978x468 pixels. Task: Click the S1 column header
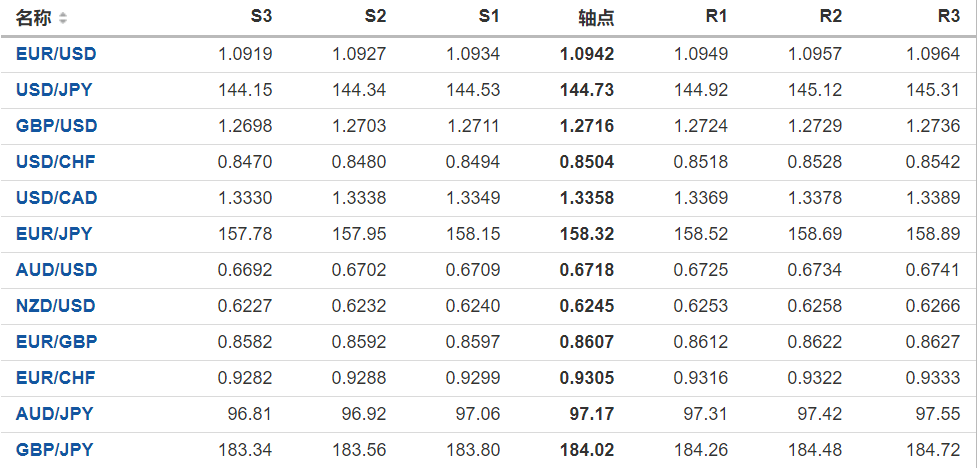click(489, 17)
